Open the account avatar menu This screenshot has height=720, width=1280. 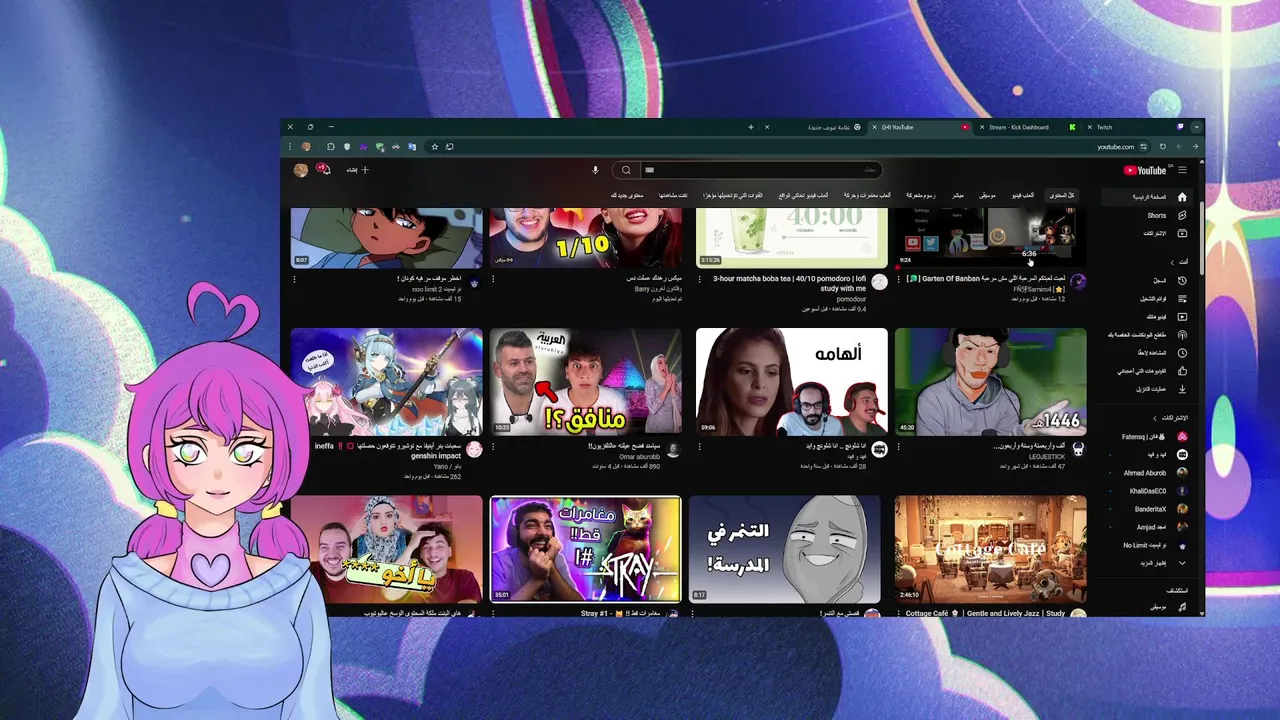(300, 170)
